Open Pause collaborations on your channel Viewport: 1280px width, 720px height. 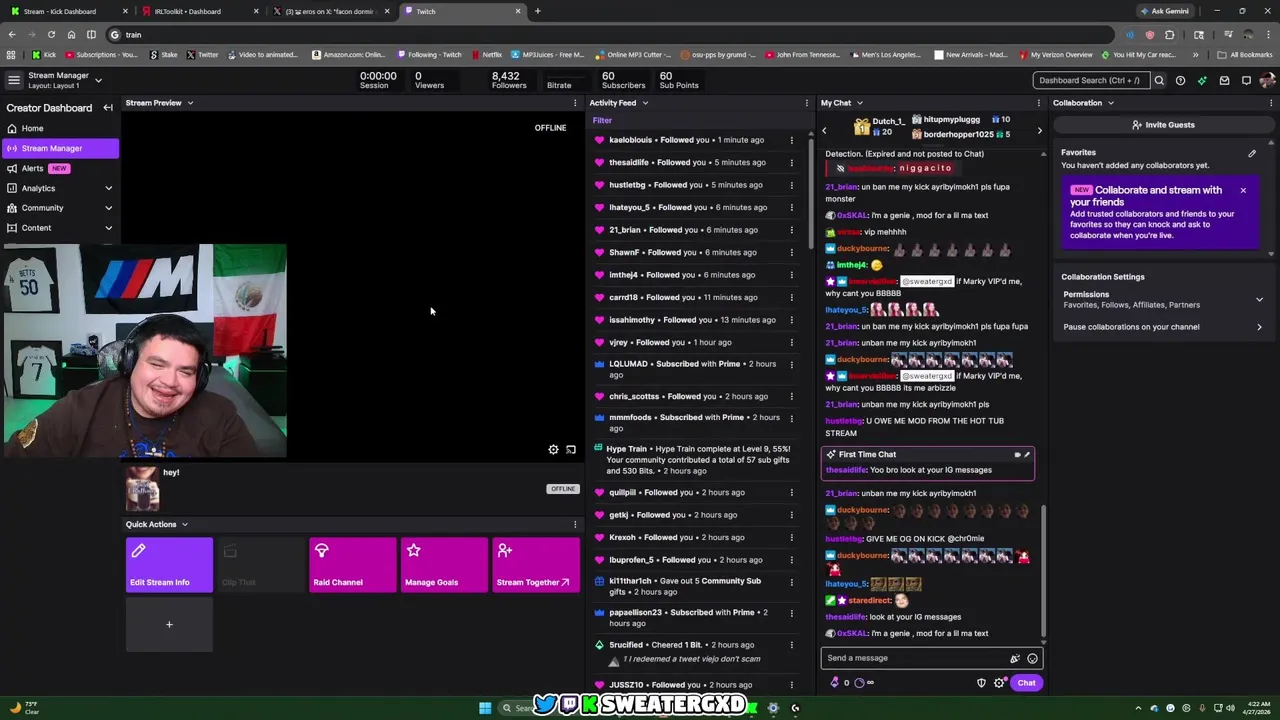1161,327
